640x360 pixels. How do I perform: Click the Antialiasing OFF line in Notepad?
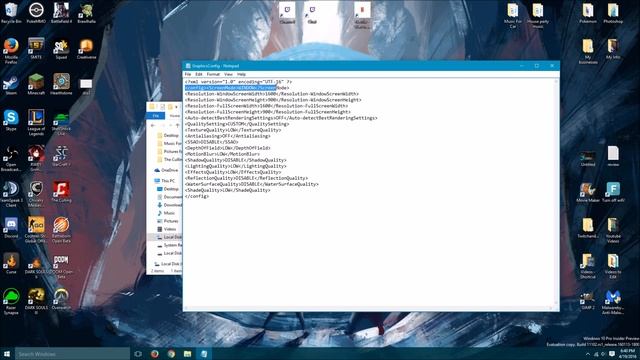[x=228, y=136]
